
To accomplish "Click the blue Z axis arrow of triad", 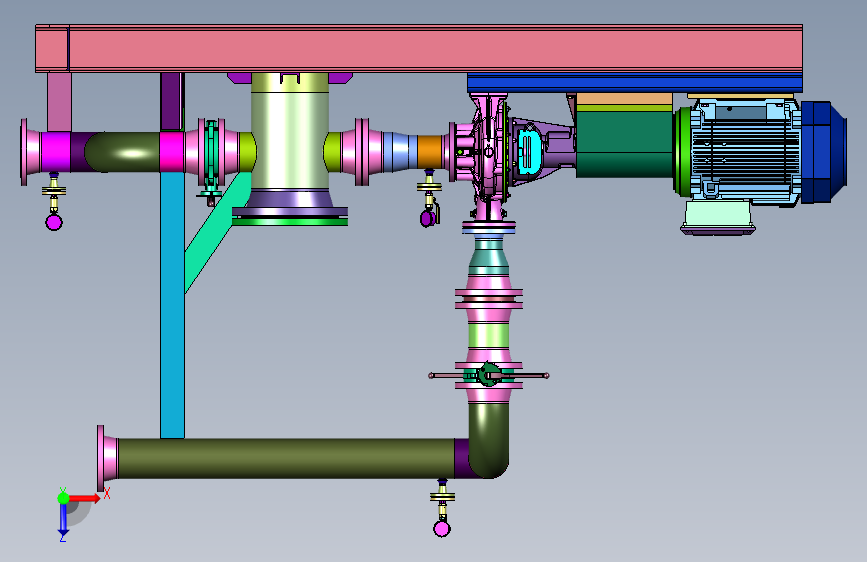I will pyautogui.click(x=63, y=519).
